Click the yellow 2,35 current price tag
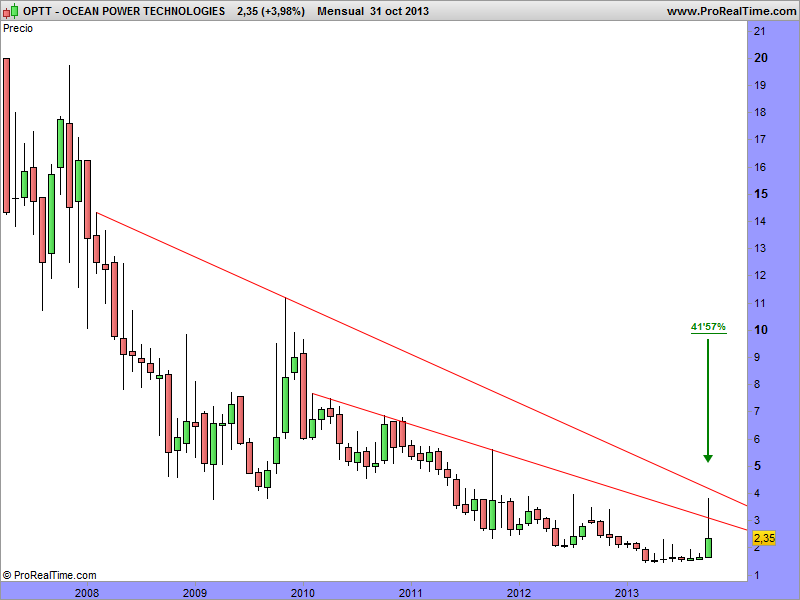Viewport: 800px width, 600px height. (x=764, y=537)
